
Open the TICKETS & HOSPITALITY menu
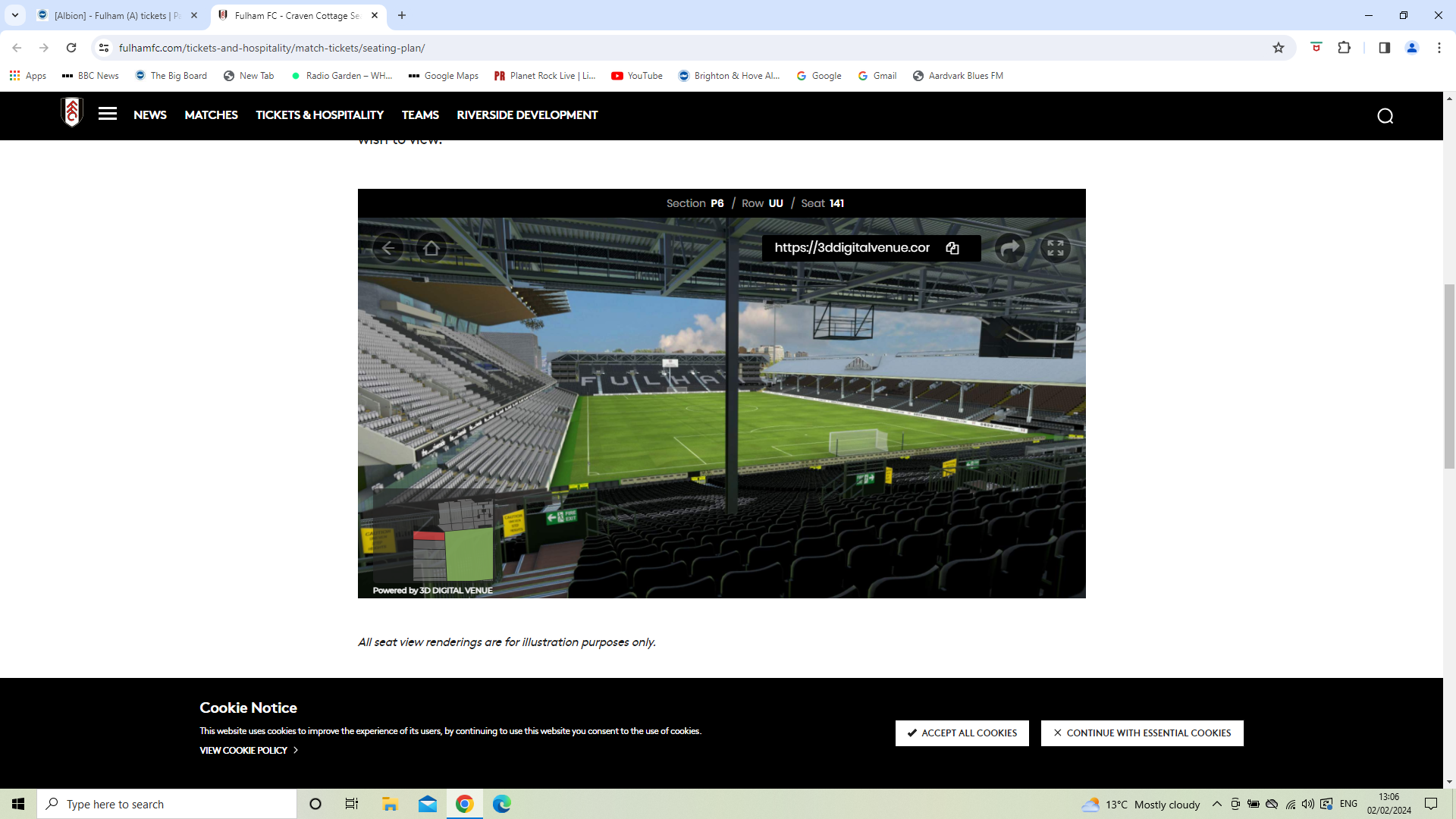pyautogui.click(x=319, y=115)
